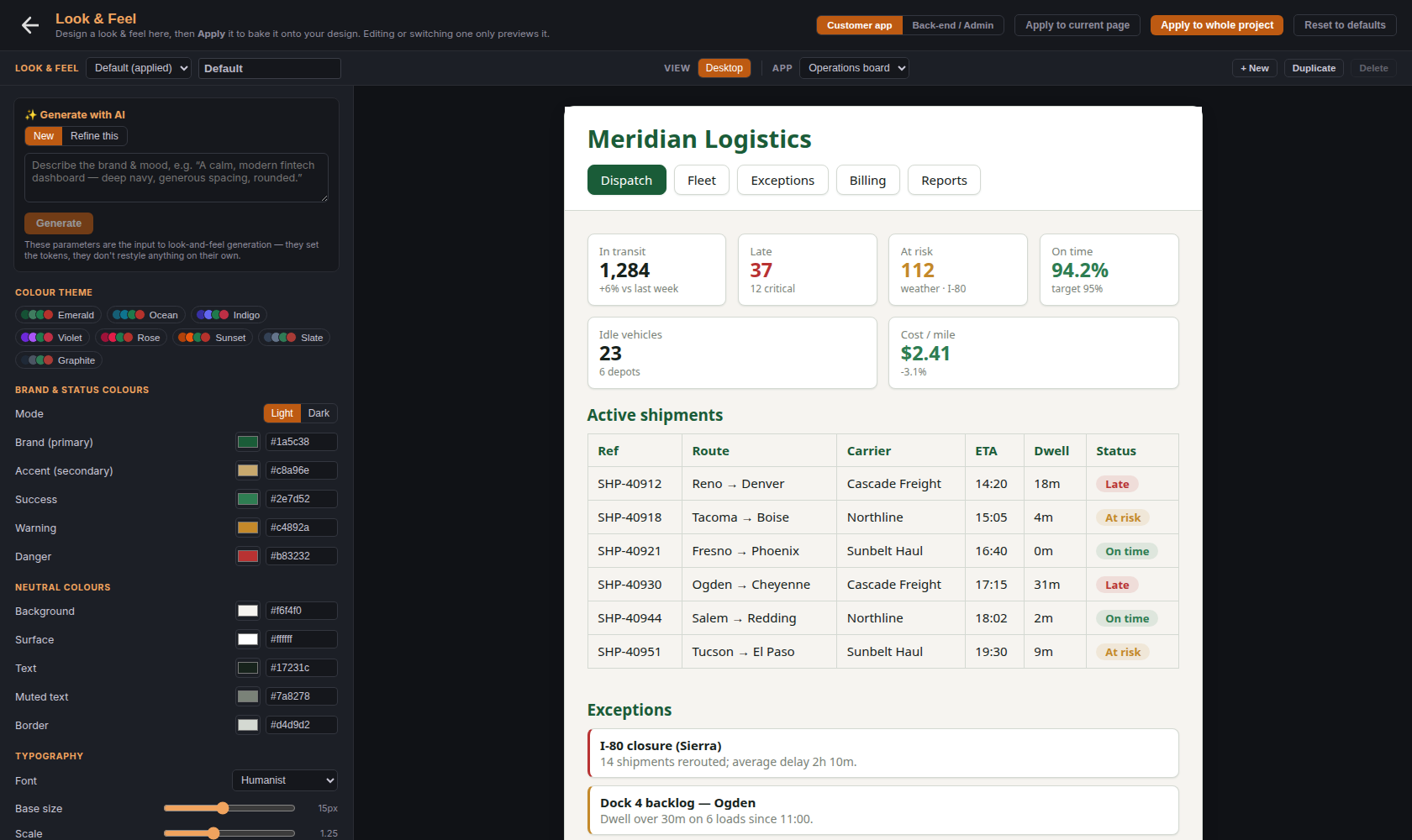This screenshot has width=1412, height=840.
Task: Select the Slate colour theme
Action: (x=294, y=338)
